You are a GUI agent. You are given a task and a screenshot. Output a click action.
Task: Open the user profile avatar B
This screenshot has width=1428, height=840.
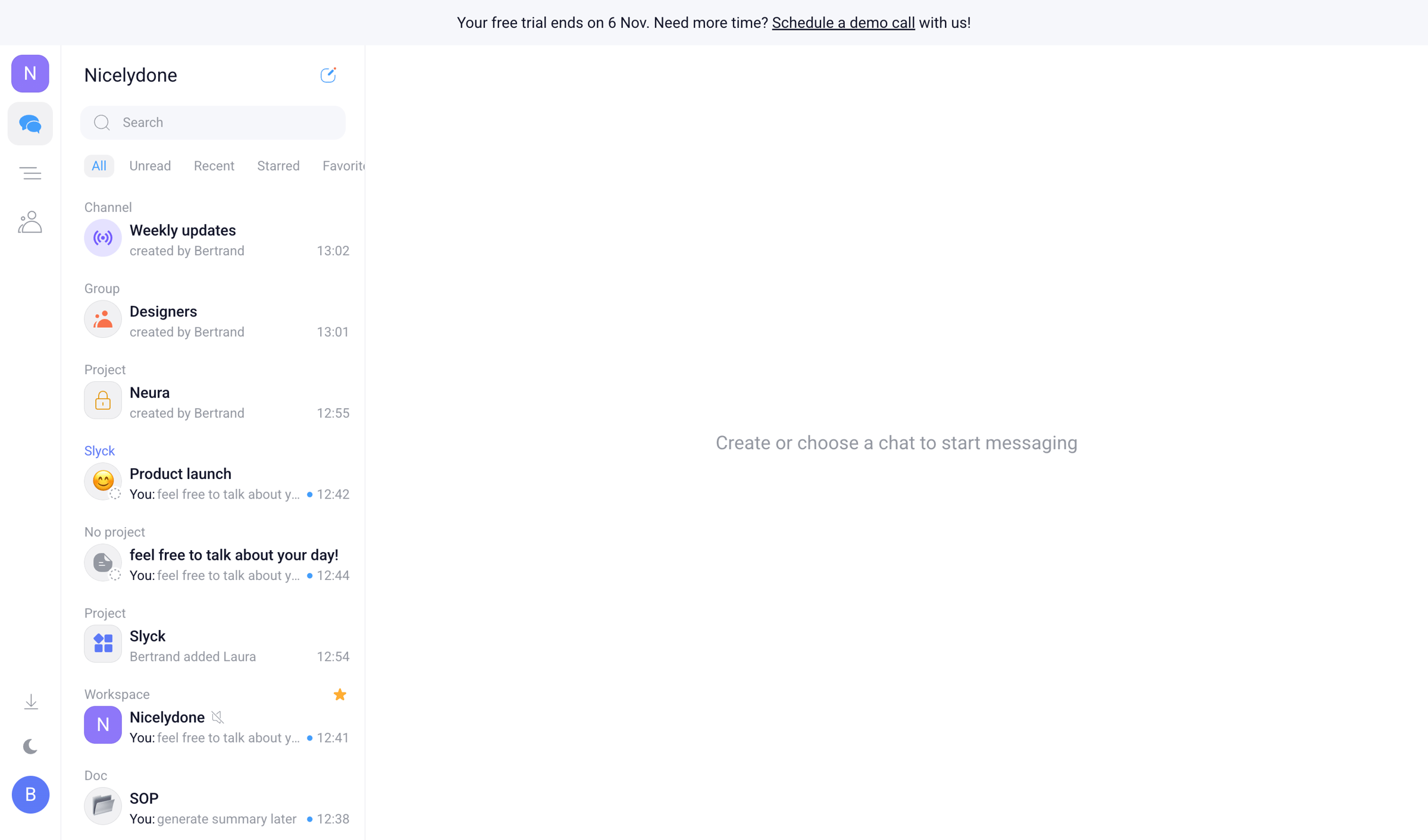tap(30, 795)
